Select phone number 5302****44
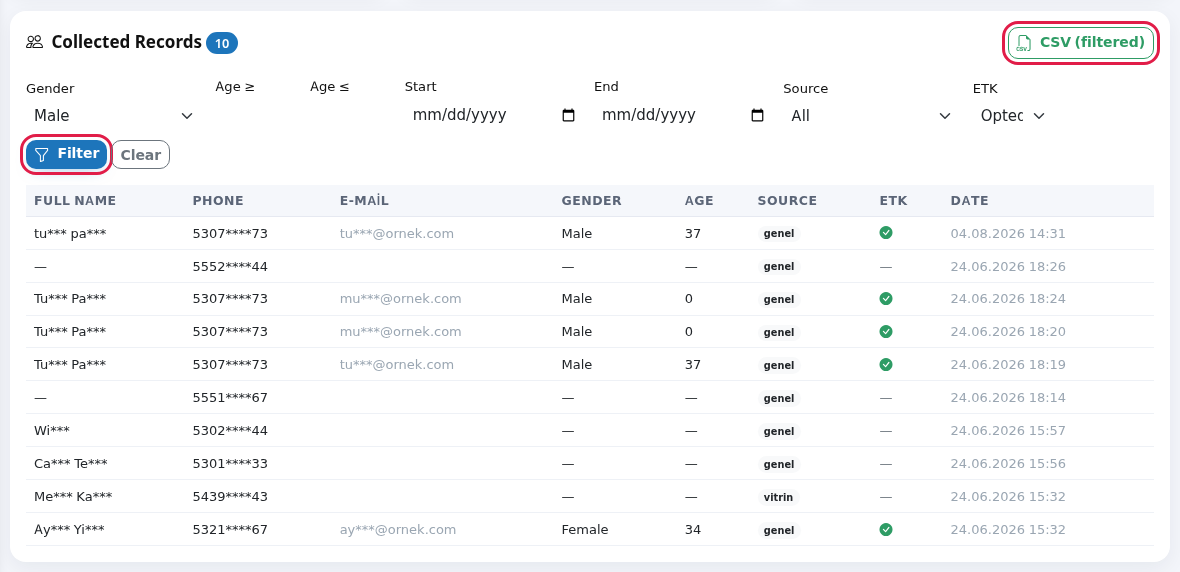The width and height of the screenshot is (1180, 572). pyautogui.click(x=230, y=431)
